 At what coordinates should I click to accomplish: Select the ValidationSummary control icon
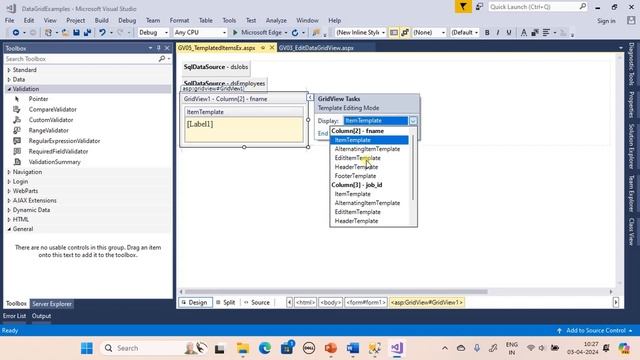(17, 162)
